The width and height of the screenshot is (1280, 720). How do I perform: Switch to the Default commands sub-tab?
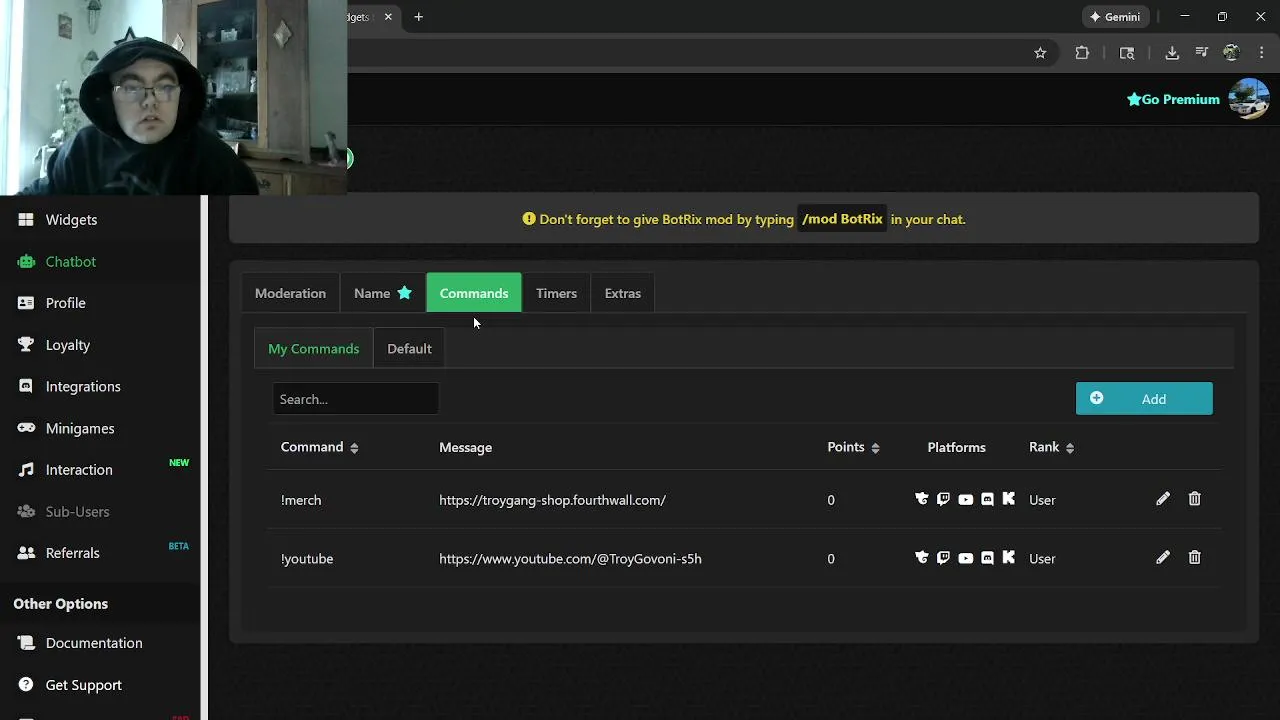(409, 348)
